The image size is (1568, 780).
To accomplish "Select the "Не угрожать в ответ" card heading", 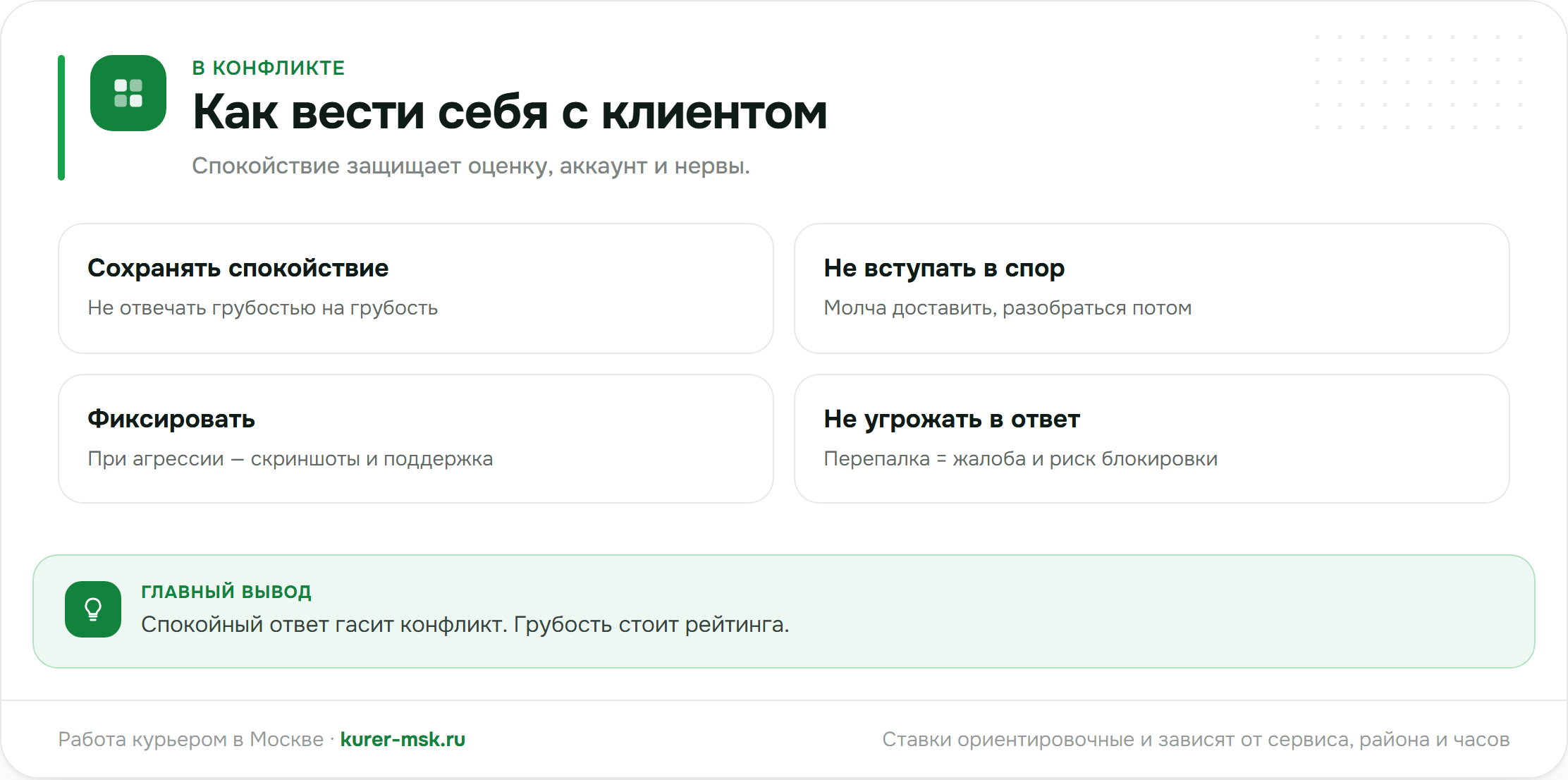I will coord(952,419).
